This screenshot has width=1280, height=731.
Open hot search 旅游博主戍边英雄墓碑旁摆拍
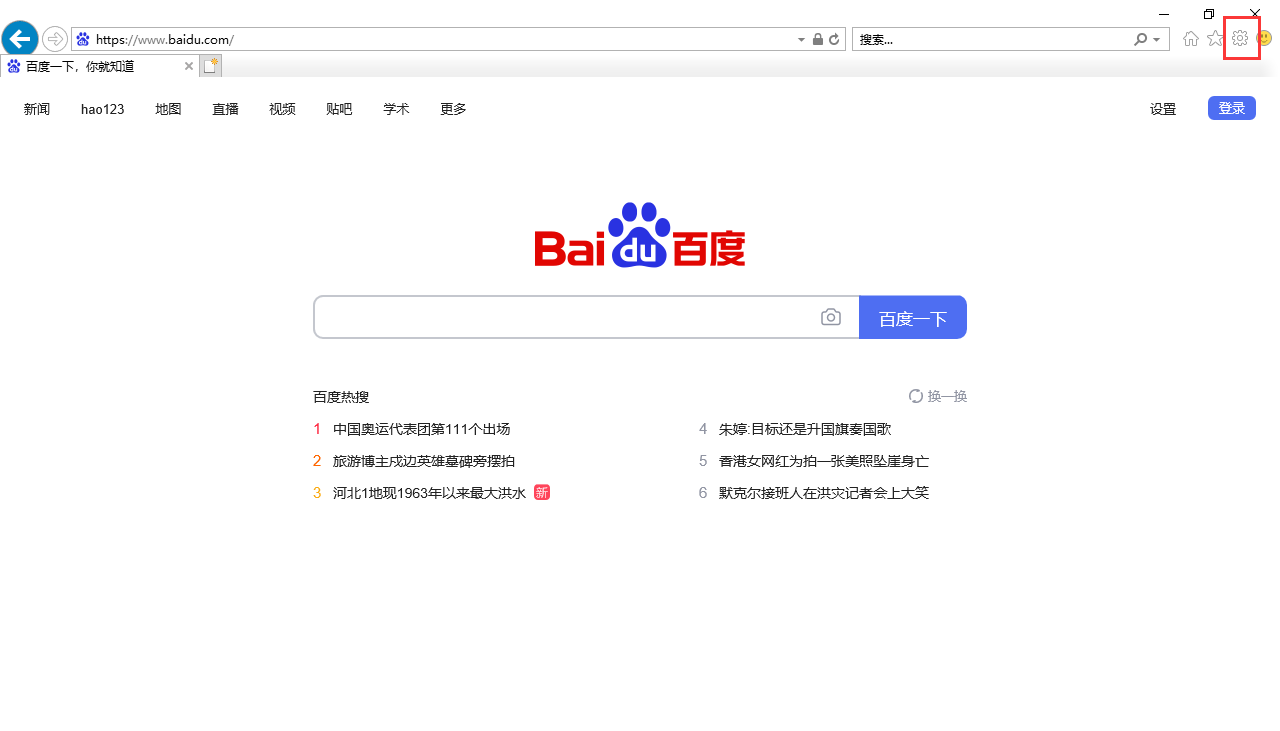[x=424, y=461]
